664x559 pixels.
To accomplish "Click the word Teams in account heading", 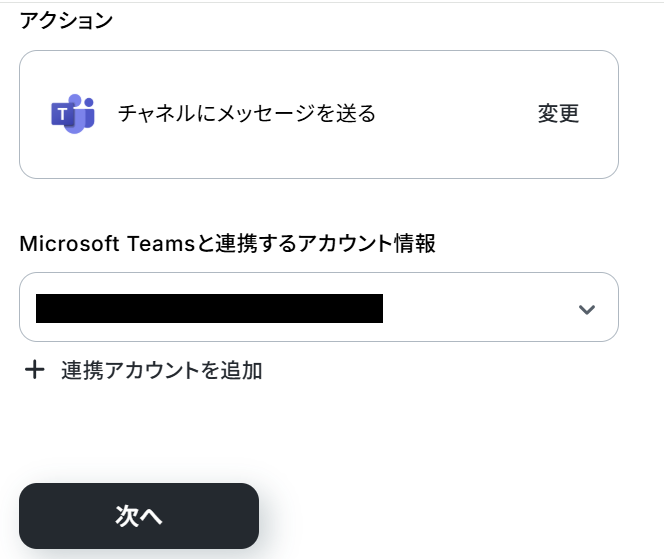I will tap(161, 244).
